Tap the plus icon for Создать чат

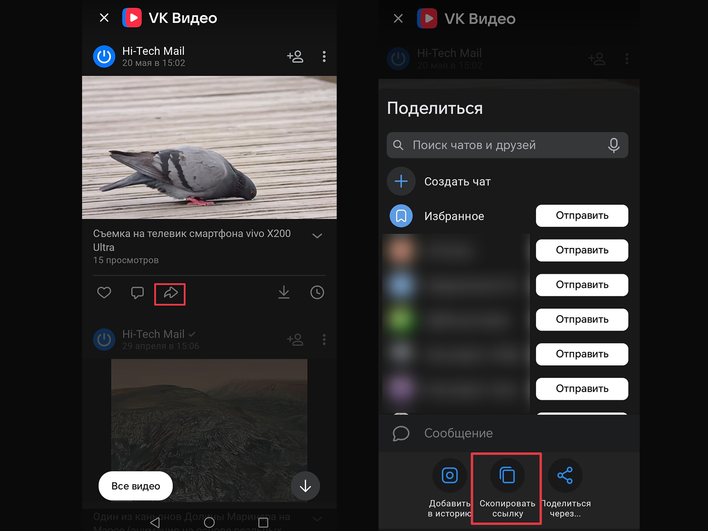401,181
